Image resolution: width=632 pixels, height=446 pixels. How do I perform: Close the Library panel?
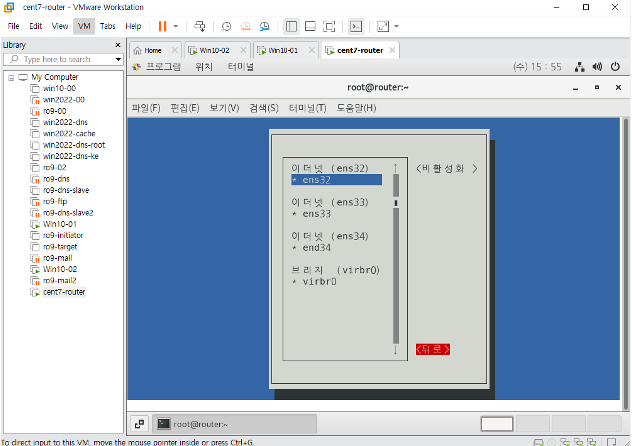118,45
